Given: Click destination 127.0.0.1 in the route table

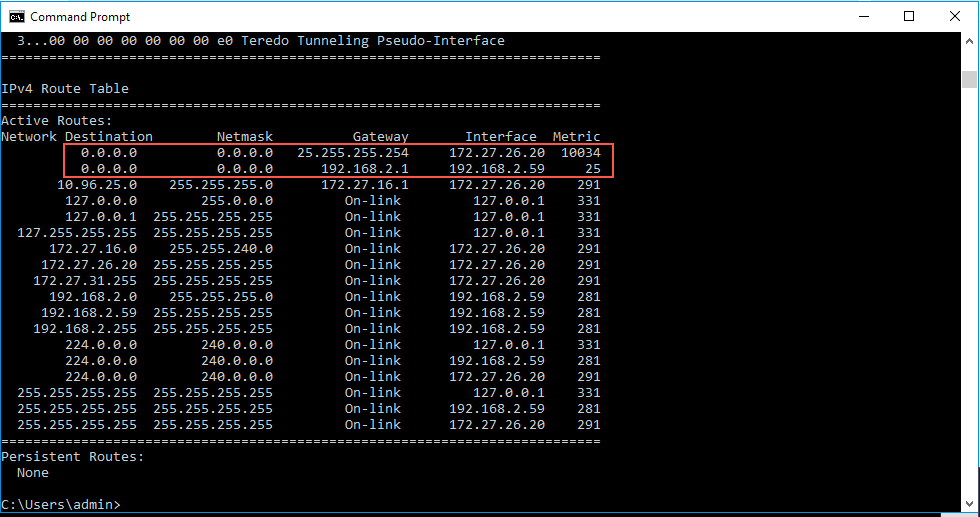Looking at the screenshot, I should [101, 217].
